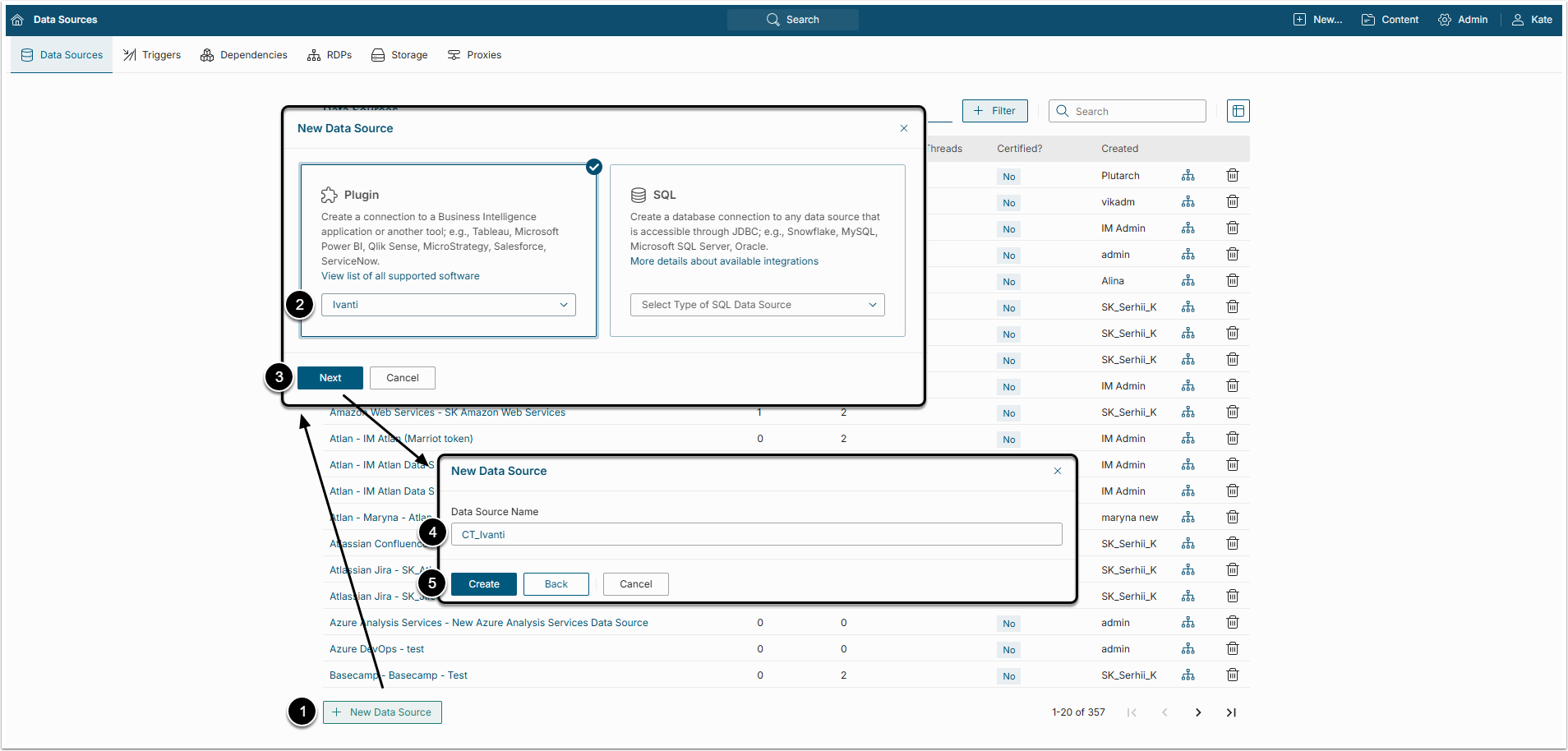Open the New... menu in the header
This screenshot has height=751, width=1568.
pos(1317,20)
